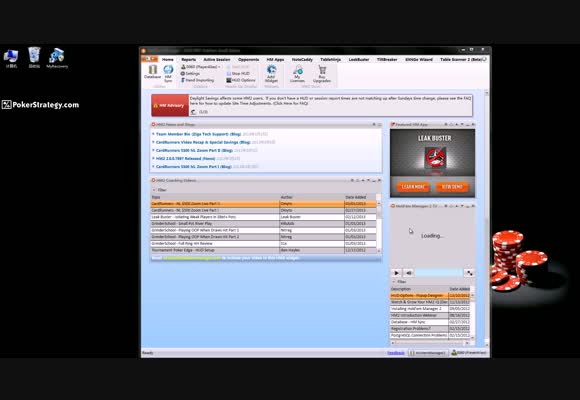Open the MyRecovery desktop icon
The height and width of the screenshot is (400, 580).
click(57, 58)
